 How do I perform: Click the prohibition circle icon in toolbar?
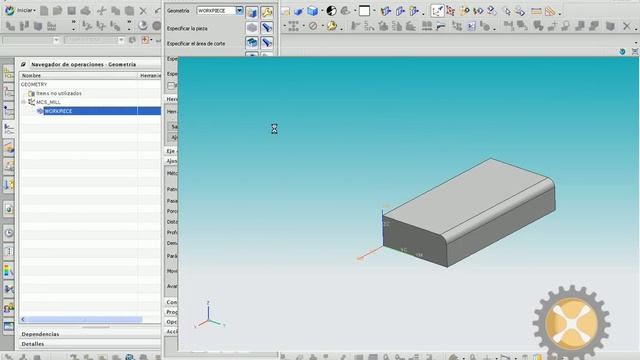click(313, 26)
